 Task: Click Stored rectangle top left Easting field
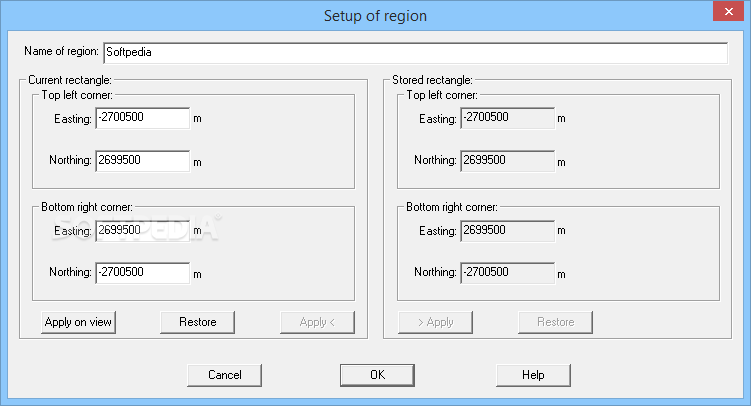click(x=507, y=119)
